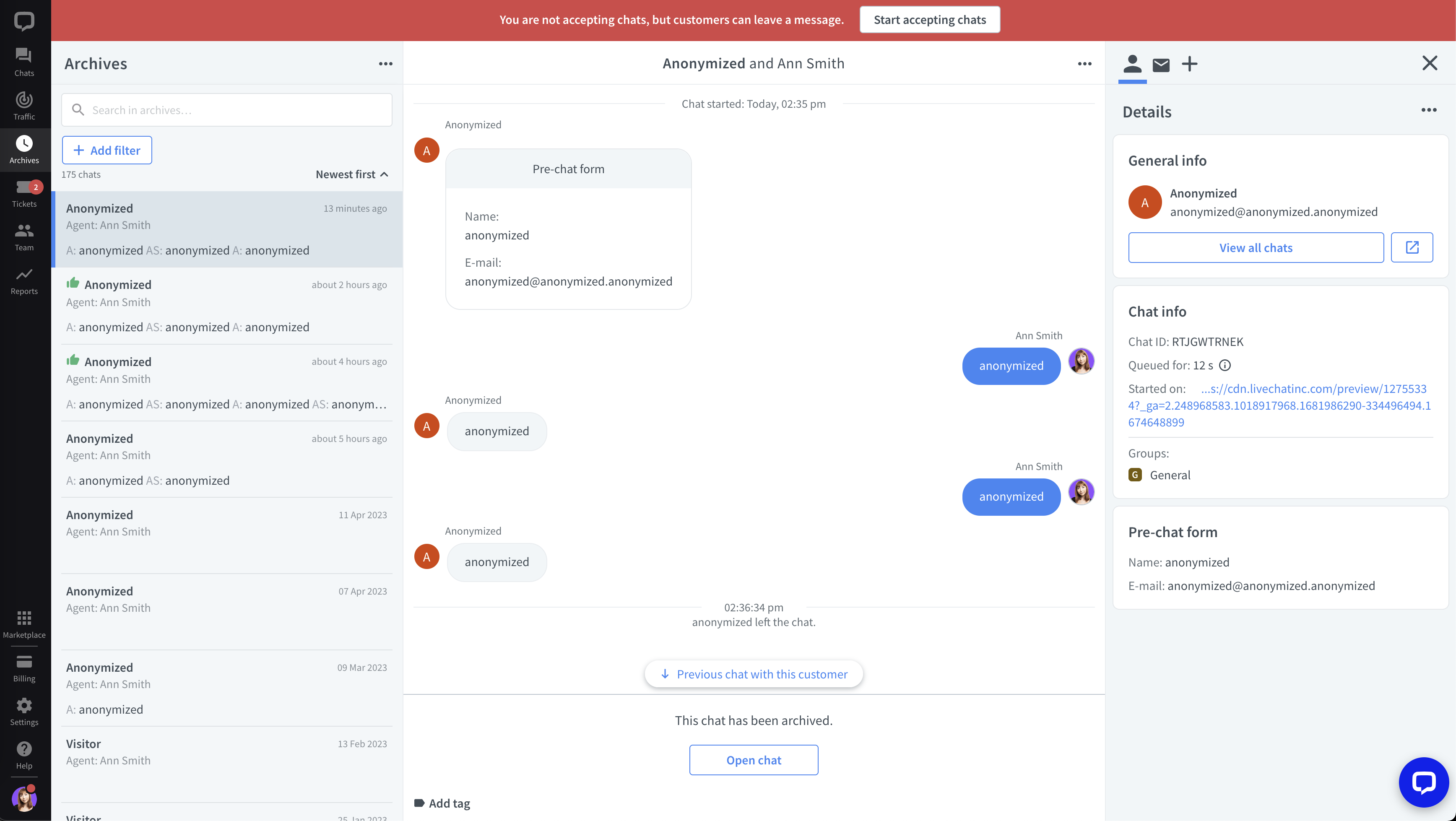Open the Details panel three-dot menu
The image size is (1456, 821).
tap(1429, 110)
